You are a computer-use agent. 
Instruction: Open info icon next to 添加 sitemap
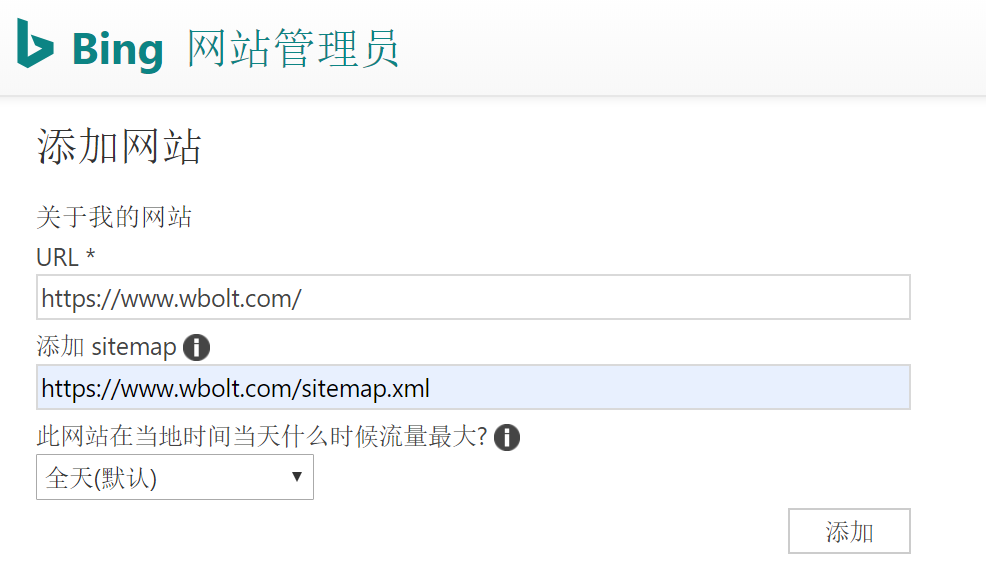pos(197,348)
